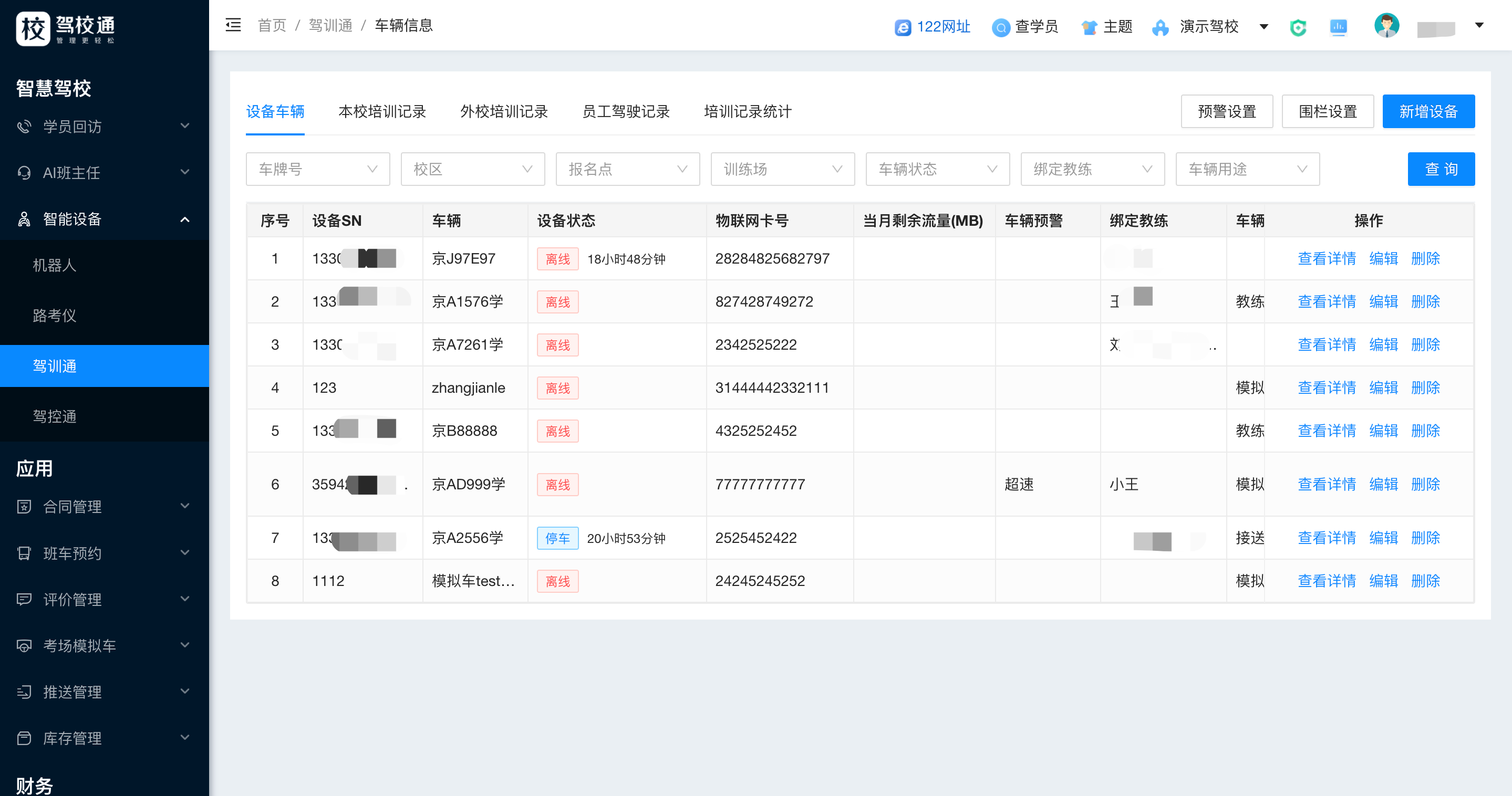Click the 停车 status tag

pos(557,538)
